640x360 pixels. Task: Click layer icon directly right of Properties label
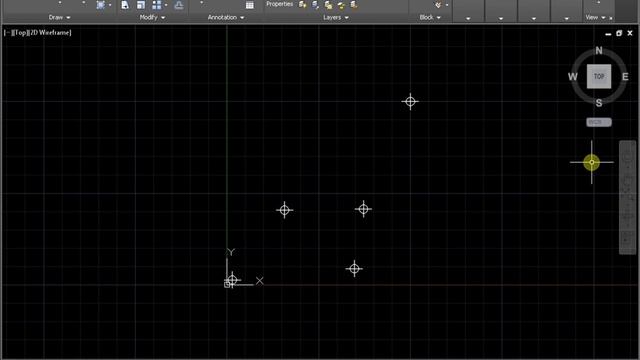302,4
